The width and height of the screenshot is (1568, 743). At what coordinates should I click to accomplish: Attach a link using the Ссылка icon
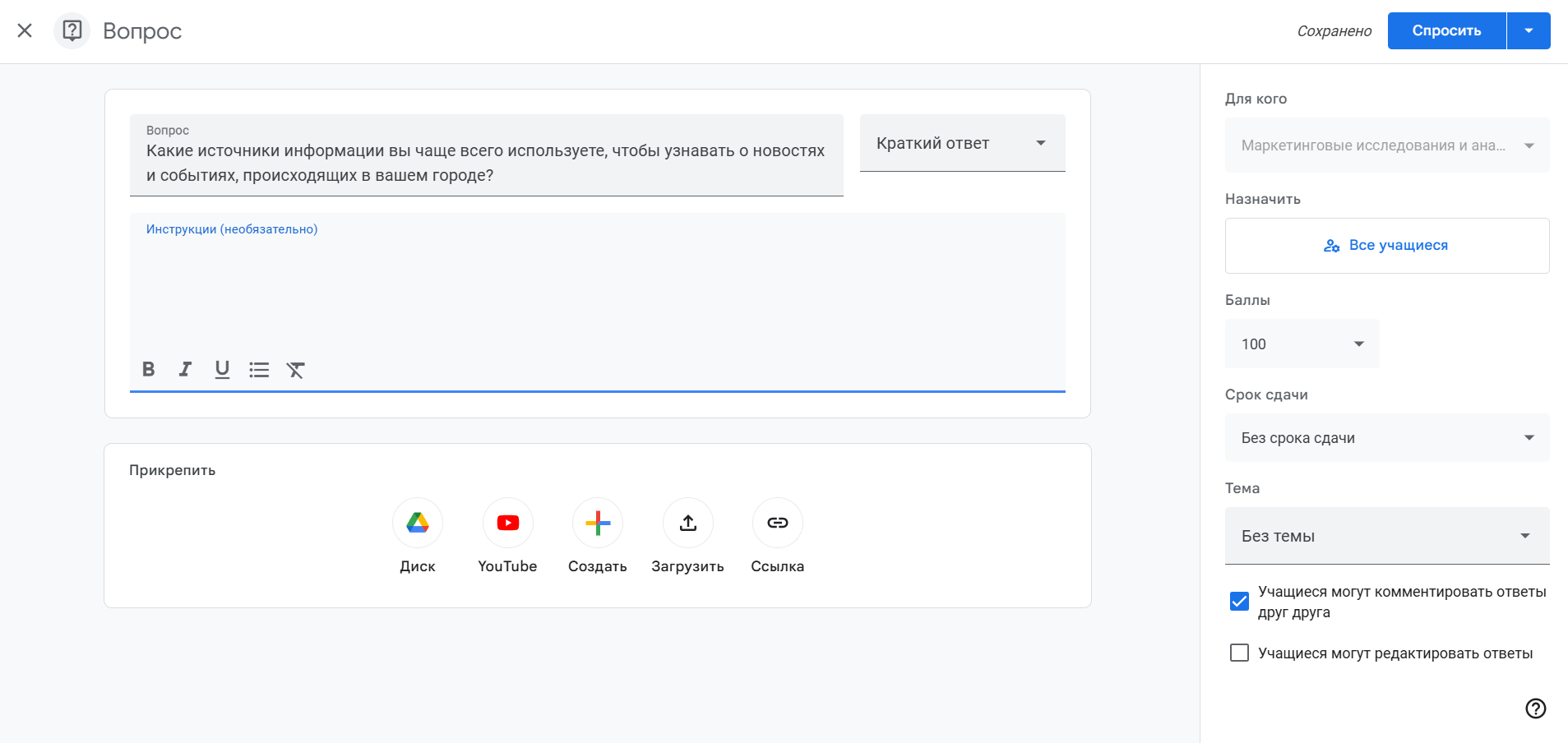tap(776, 523)
